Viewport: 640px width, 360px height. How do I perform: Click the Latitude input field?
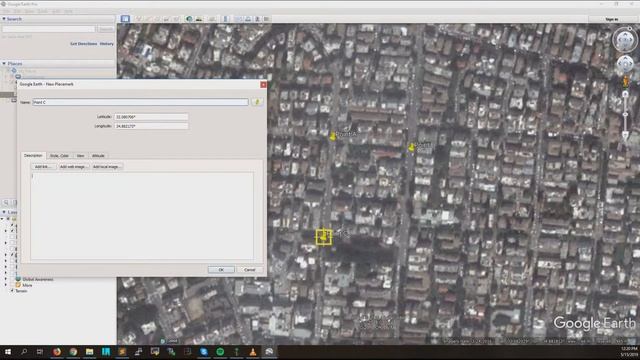click(x=151, y=117)
